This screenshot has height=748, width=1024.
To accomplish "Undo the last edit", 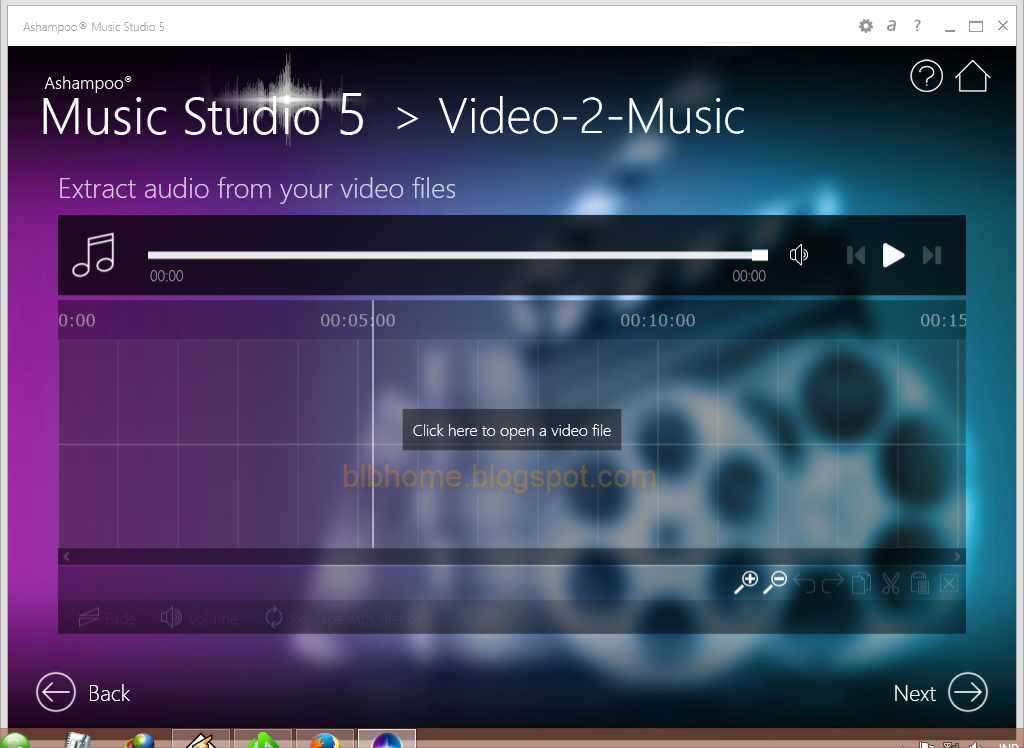I will pos(804,583).
